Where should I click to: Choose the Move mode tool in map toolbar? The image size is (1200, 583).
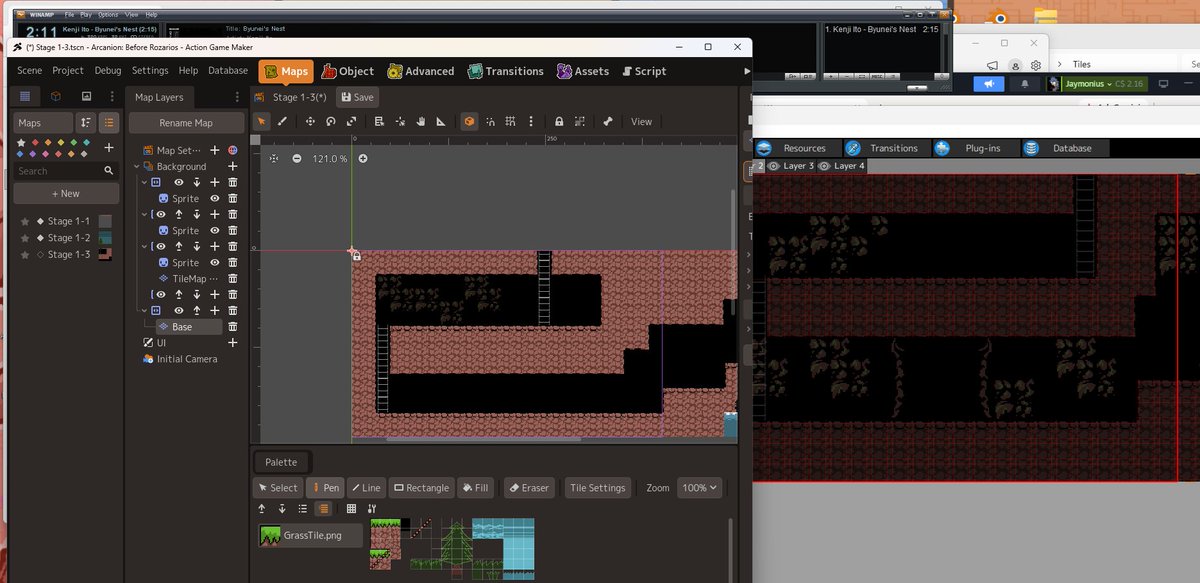310,121
